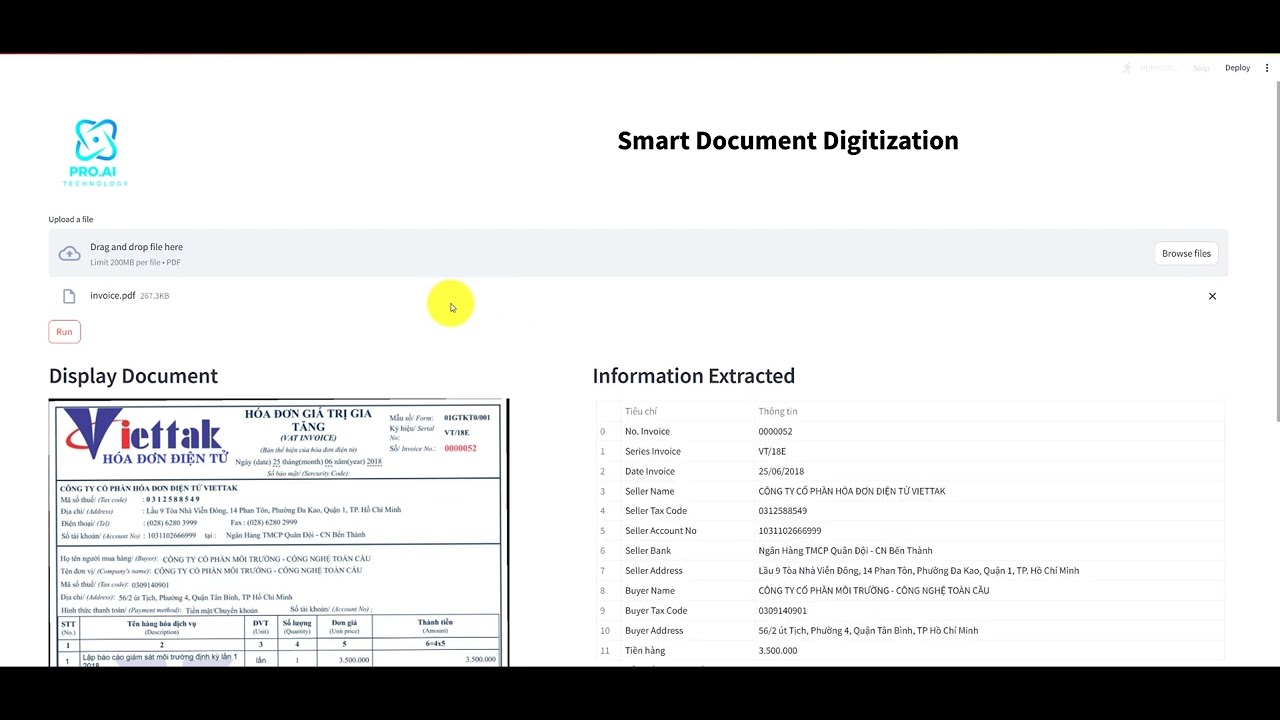Screen dimensions: 1280x720
Task: Click the 'Display Document' heading
Action: [133, 376]
